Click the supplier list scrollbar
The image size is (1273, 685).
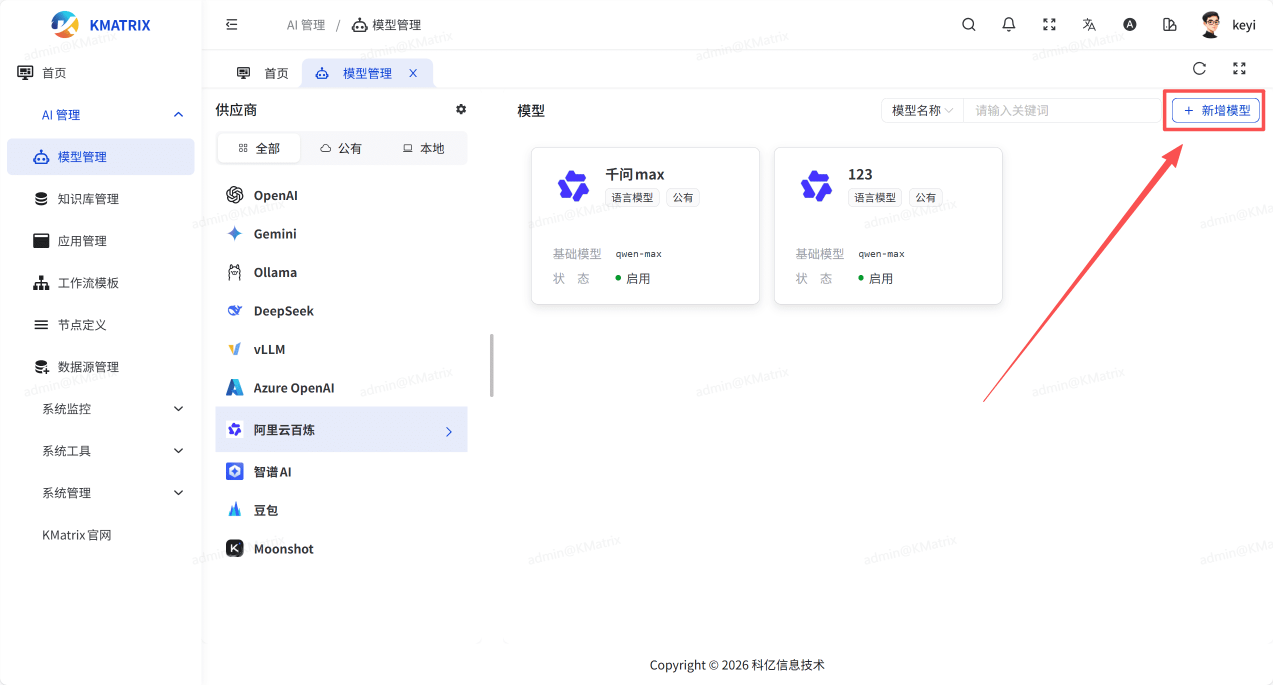pyautogui.click(x=491, y=365)
